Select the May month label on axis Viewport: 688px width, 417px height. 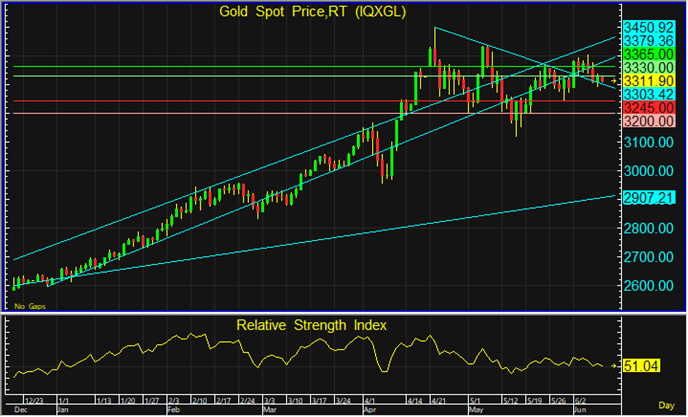tap(474, 410)
